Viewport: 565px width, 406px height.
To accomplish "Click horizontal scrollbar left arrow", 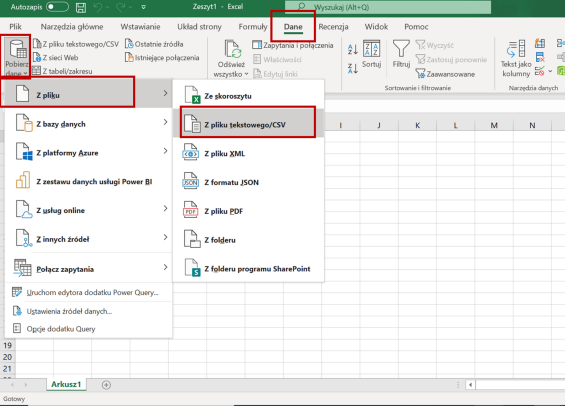I will (x=470, y=385).
